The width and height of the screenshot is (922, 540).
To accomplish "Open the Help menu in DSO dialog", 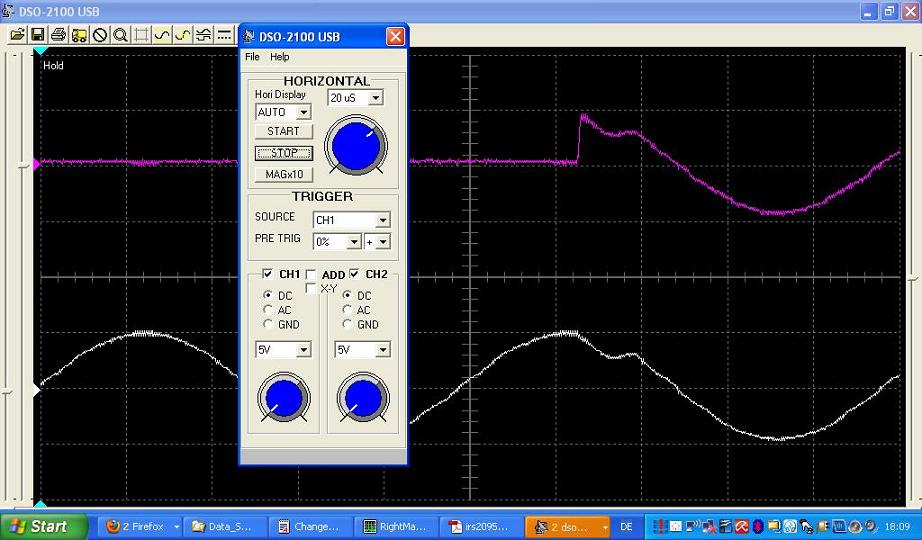I will pyautogui.click(x=279, y=56).
